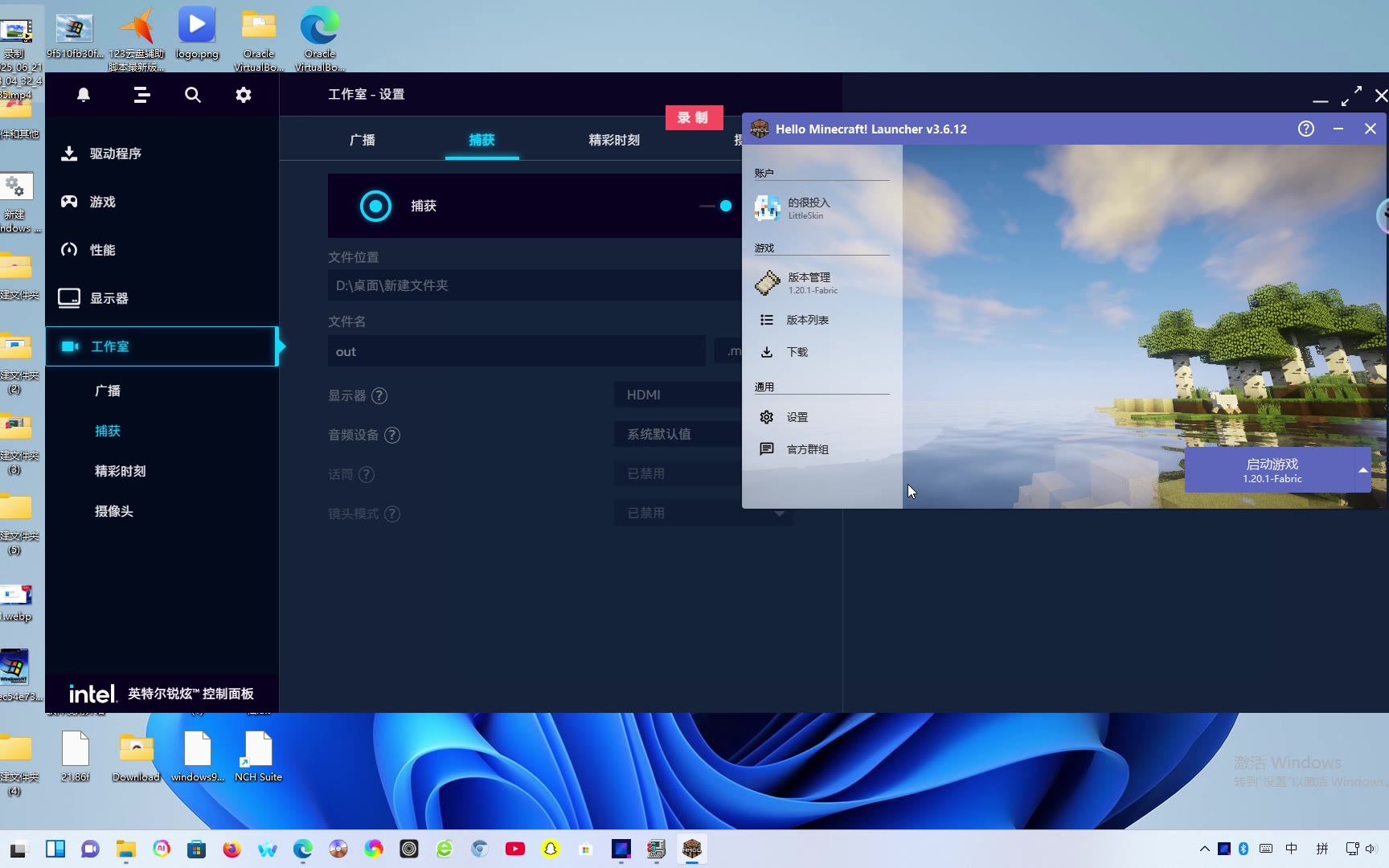Click the 捕获 record circle icon

(375, 206)
